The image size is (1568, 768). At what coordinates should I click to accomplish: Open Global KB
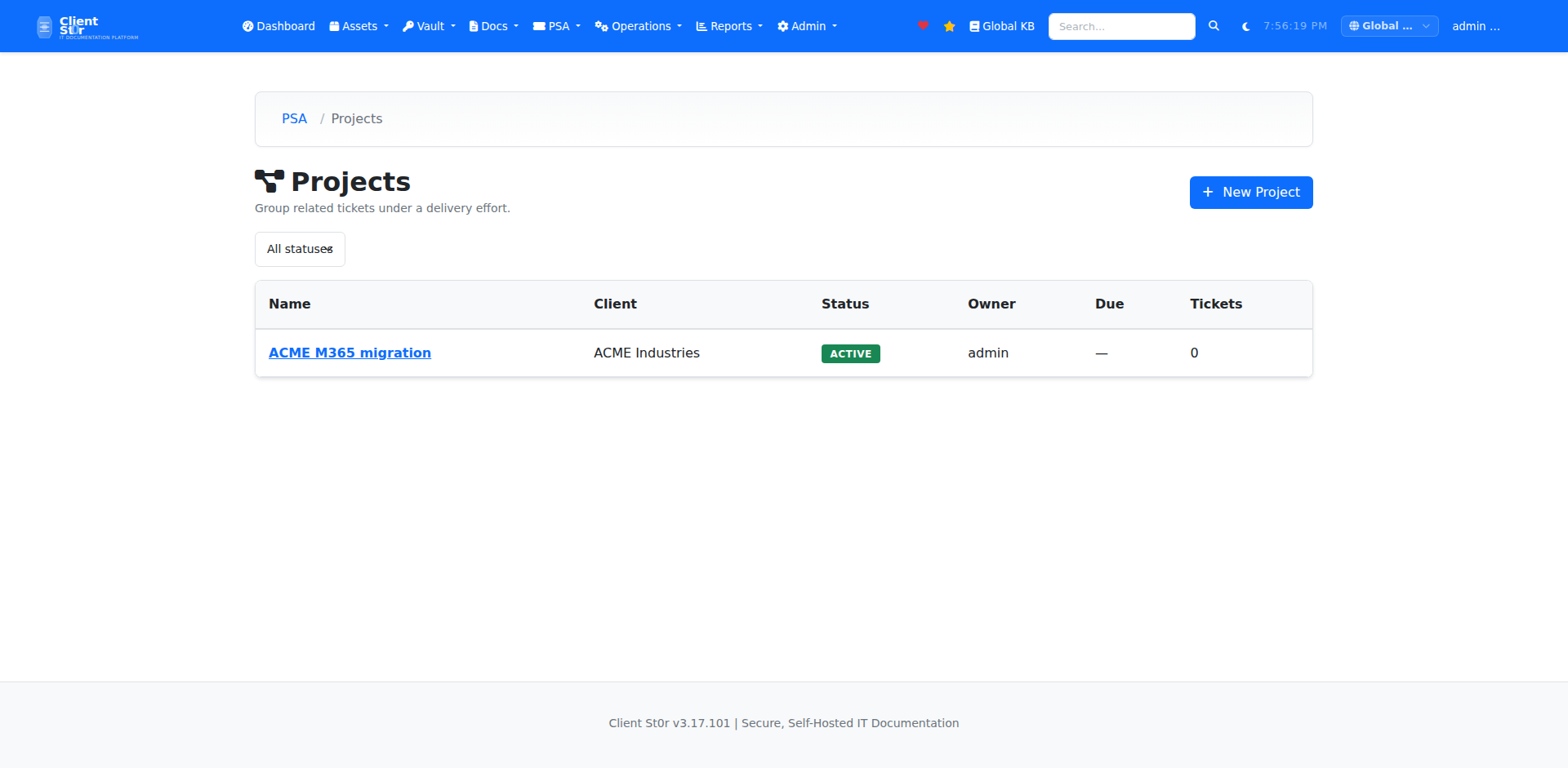(x=1002, y=26)
